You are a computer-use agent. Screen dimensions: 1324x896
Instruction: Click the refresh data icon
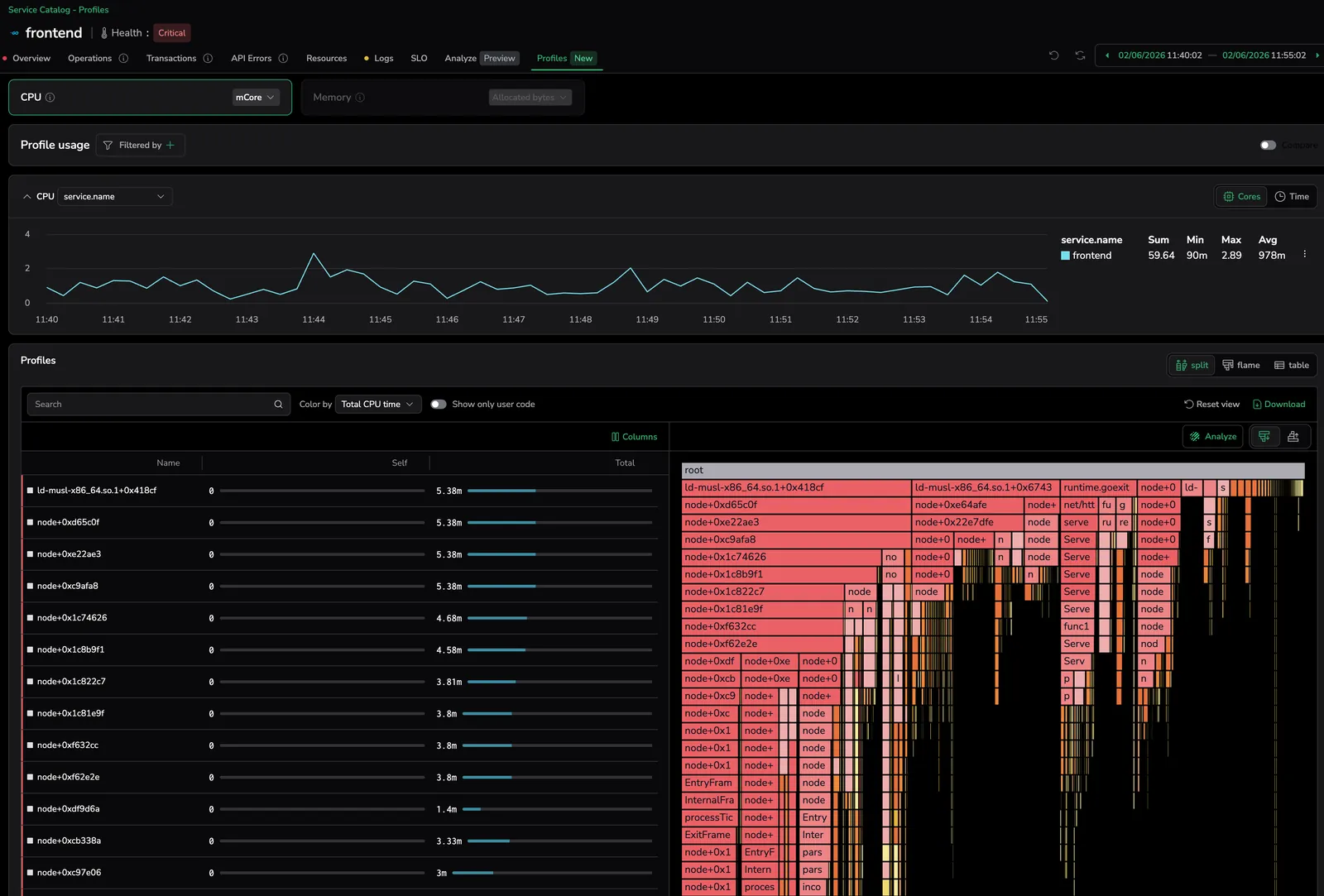pyautogui.click(x=1080, y=55)
